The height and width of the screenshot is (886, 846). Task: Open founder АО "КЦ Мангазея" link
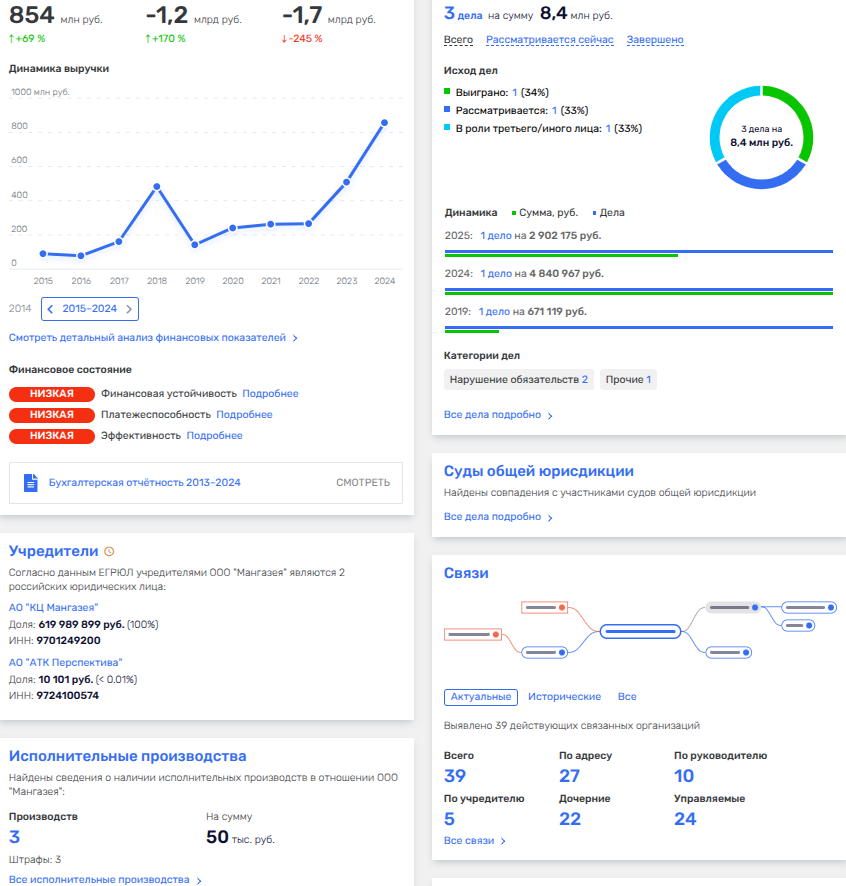[54, 607]
